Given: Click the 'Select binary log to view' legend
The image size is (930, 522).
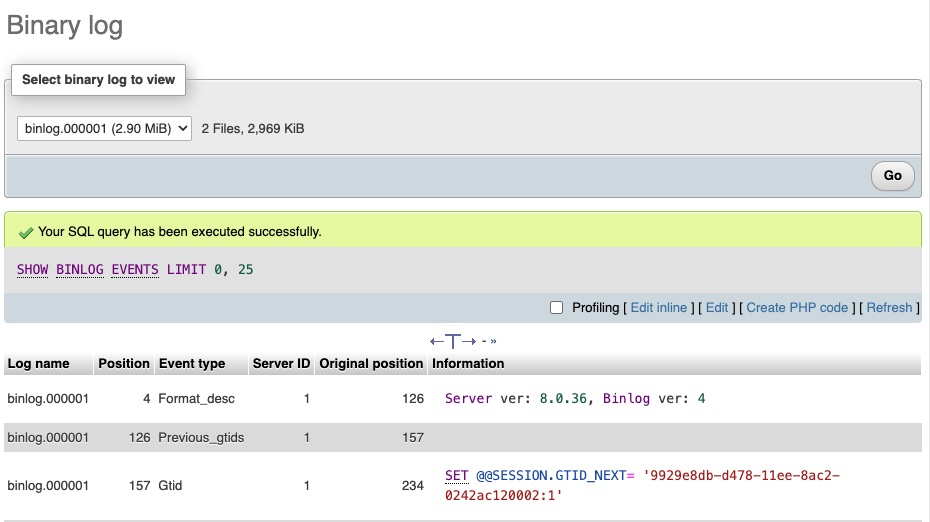Looking at the screenshot, I should pyautogui.click(x=98, y=79).
